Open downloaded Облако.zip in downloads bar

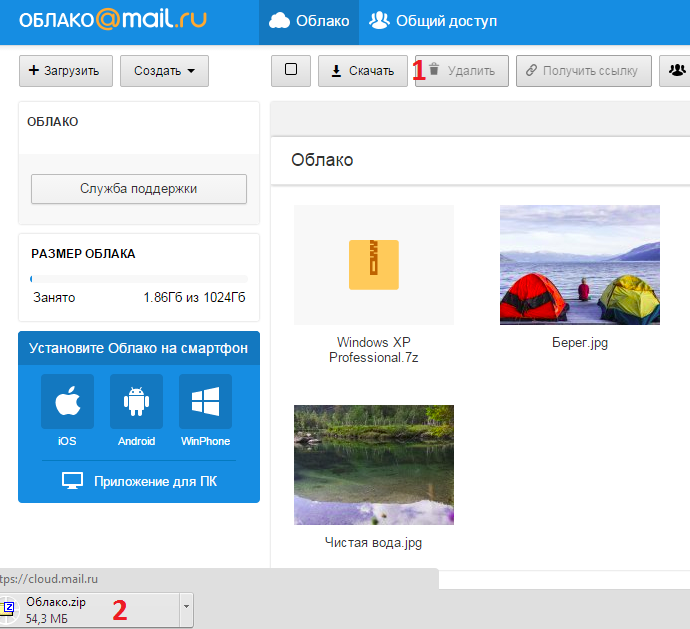coord(90,610)
